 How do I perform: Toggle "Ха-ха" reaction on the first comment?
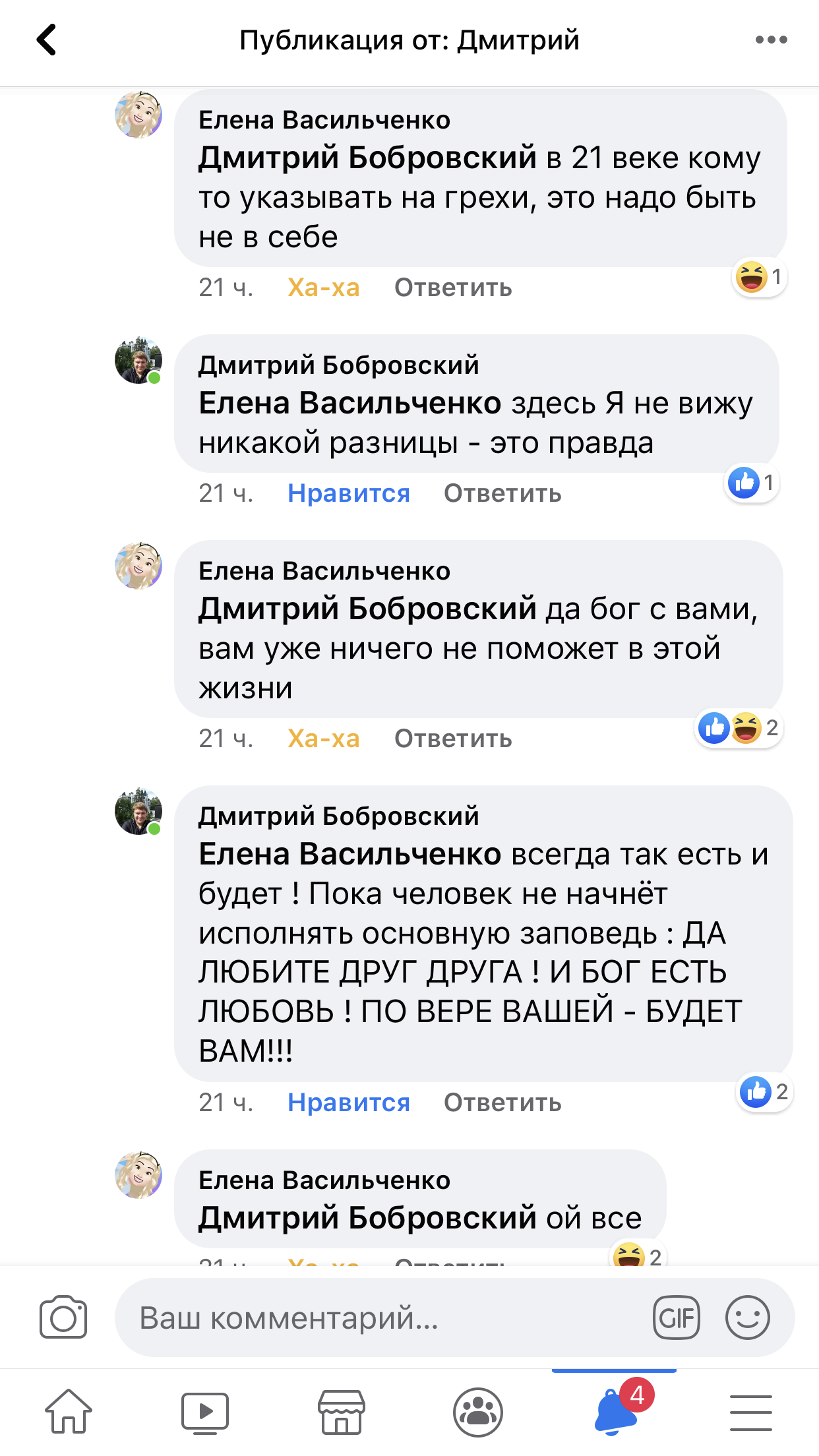(323, 288)
